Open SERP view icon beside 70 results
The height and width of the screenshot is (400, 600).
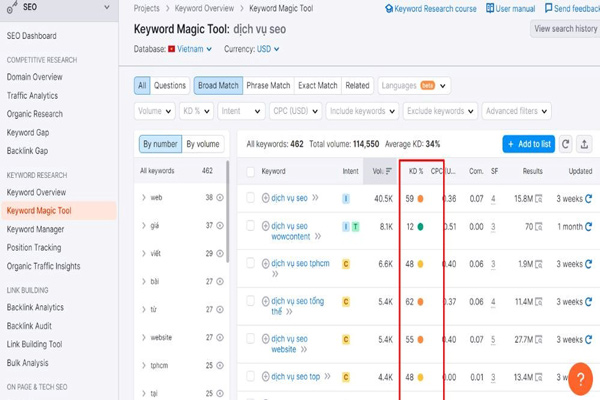coord(539,227)
